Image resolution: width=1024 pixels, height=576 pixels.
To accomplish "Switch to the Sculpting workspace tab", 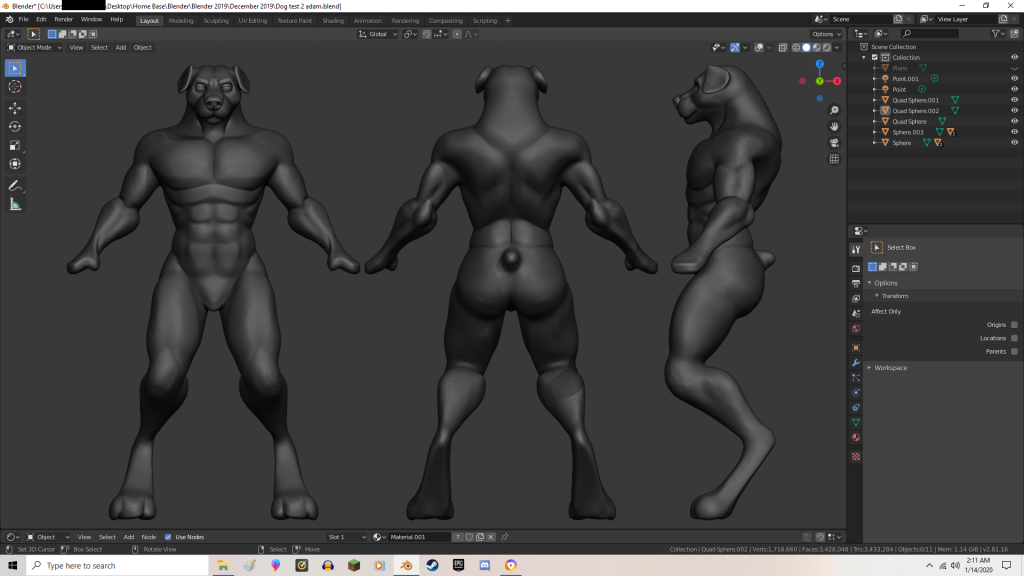I will click(216, 21).
